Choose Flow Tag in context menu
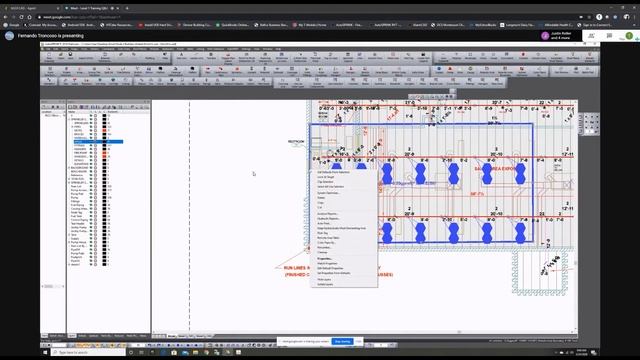The image size is (640, 360). point(322,233)
